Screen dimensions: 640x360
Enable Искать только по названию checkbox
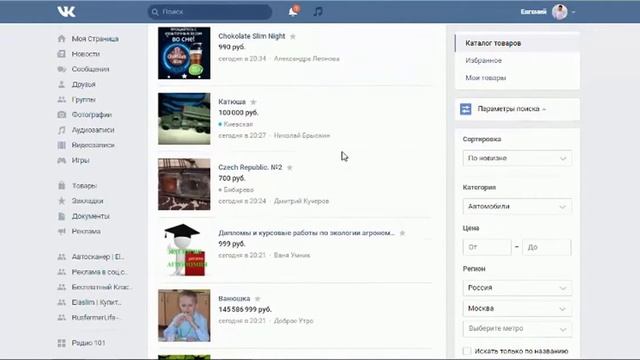click(x=467, y=351)
